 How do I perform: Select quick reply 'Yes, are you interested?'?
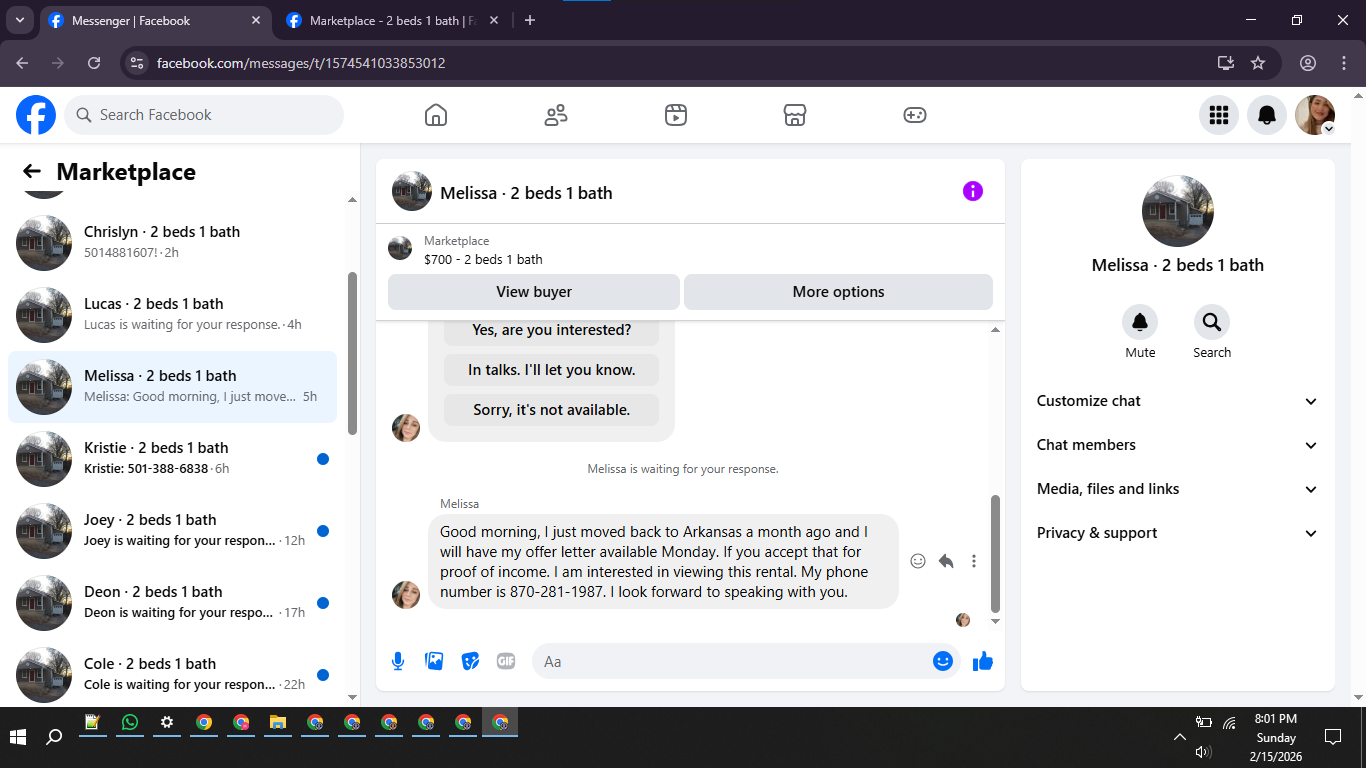coord(551,330)
